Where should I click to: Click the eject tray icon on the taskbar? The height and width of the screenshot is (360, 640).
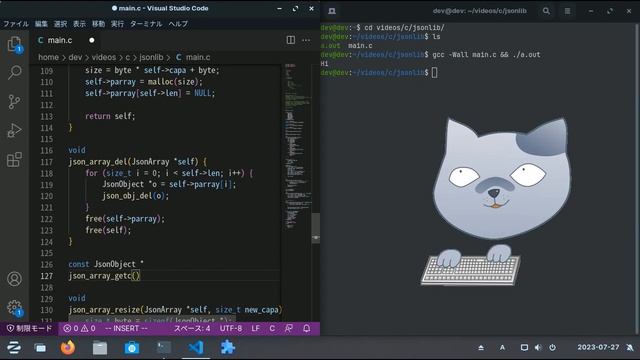(481, 348)
